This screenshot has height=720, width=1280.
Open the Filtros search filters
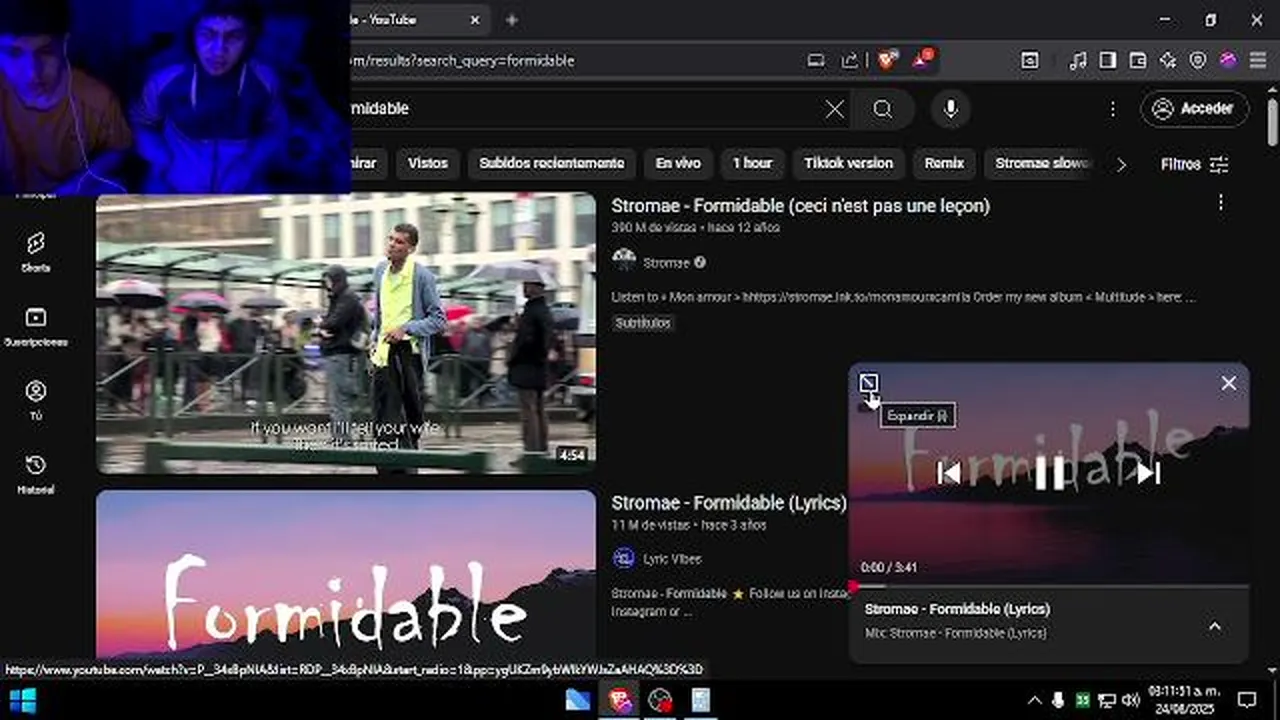[x=1195, y=164]
